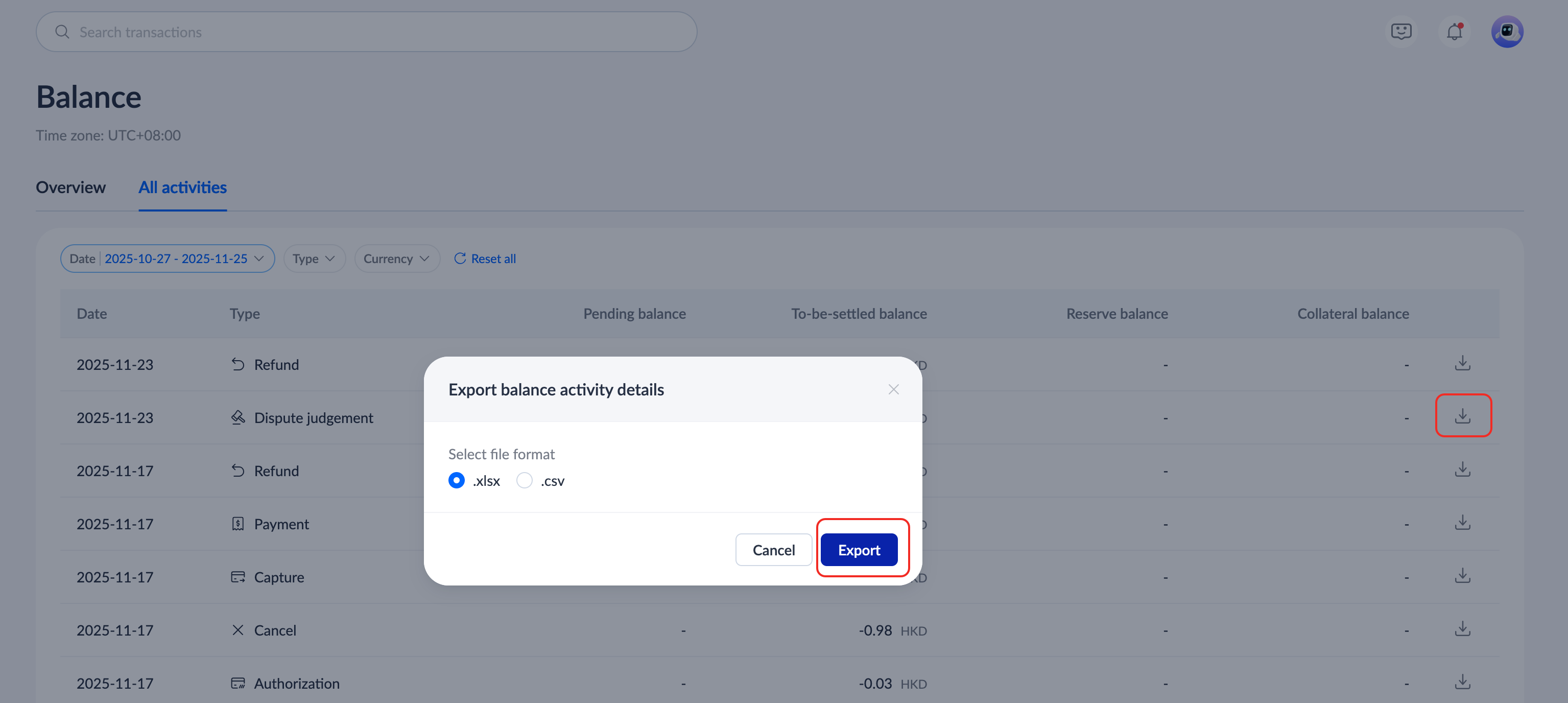Screen dimensions: 1568x703
Task: Download the Payment row activity details
Action: [x=1462, y=523]
